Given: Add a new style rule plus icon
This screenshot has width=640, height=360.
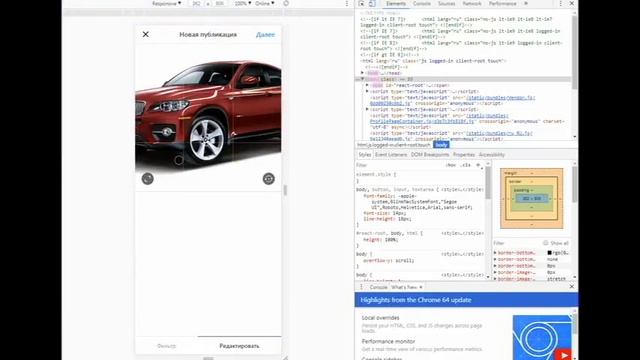Looking at the screenshot, I should [478, 165].
